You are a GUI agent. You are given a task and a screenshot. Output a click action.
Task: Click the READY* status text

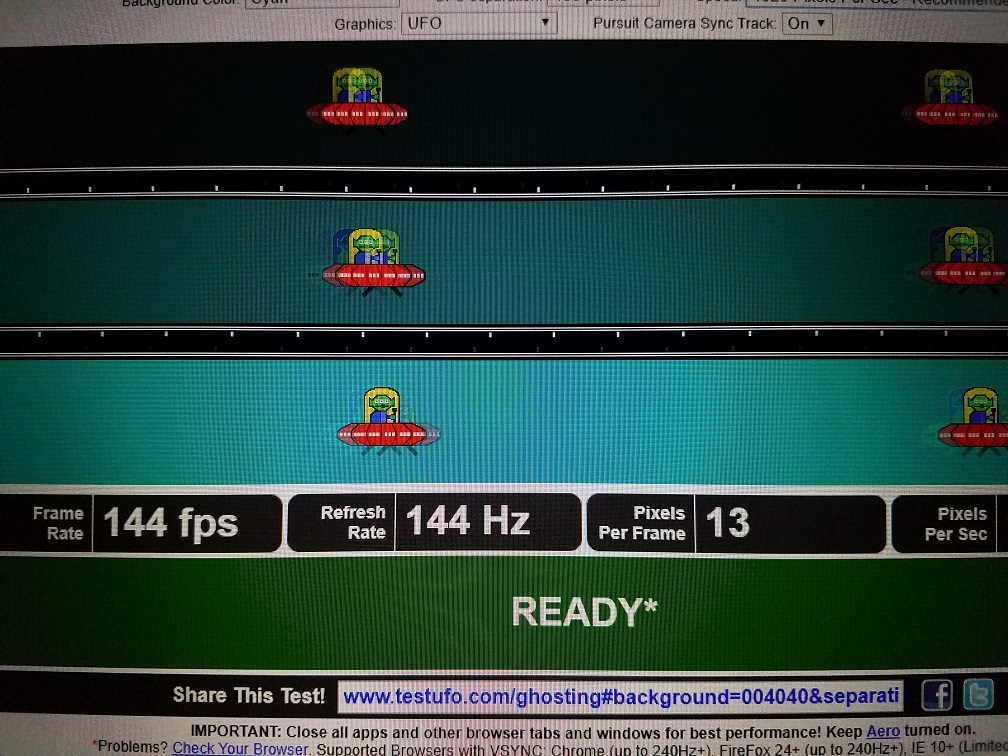coord(584,611)
